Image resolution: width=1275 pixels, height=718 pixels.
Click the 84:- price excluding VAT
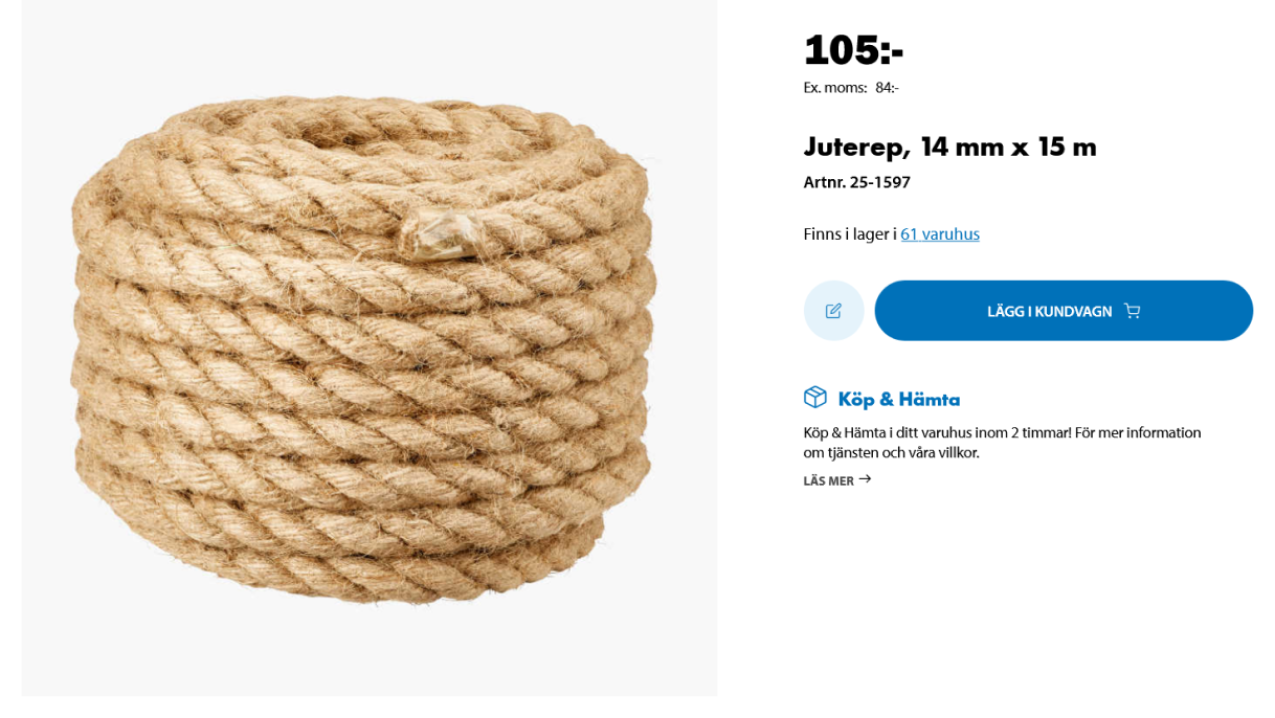(887, 88)
